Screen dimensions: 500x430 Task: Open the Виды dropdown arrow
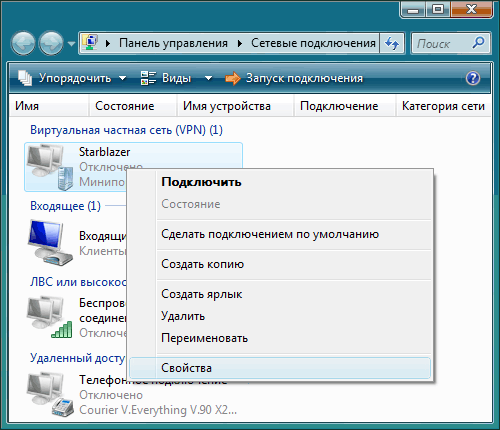pos(208,78)
